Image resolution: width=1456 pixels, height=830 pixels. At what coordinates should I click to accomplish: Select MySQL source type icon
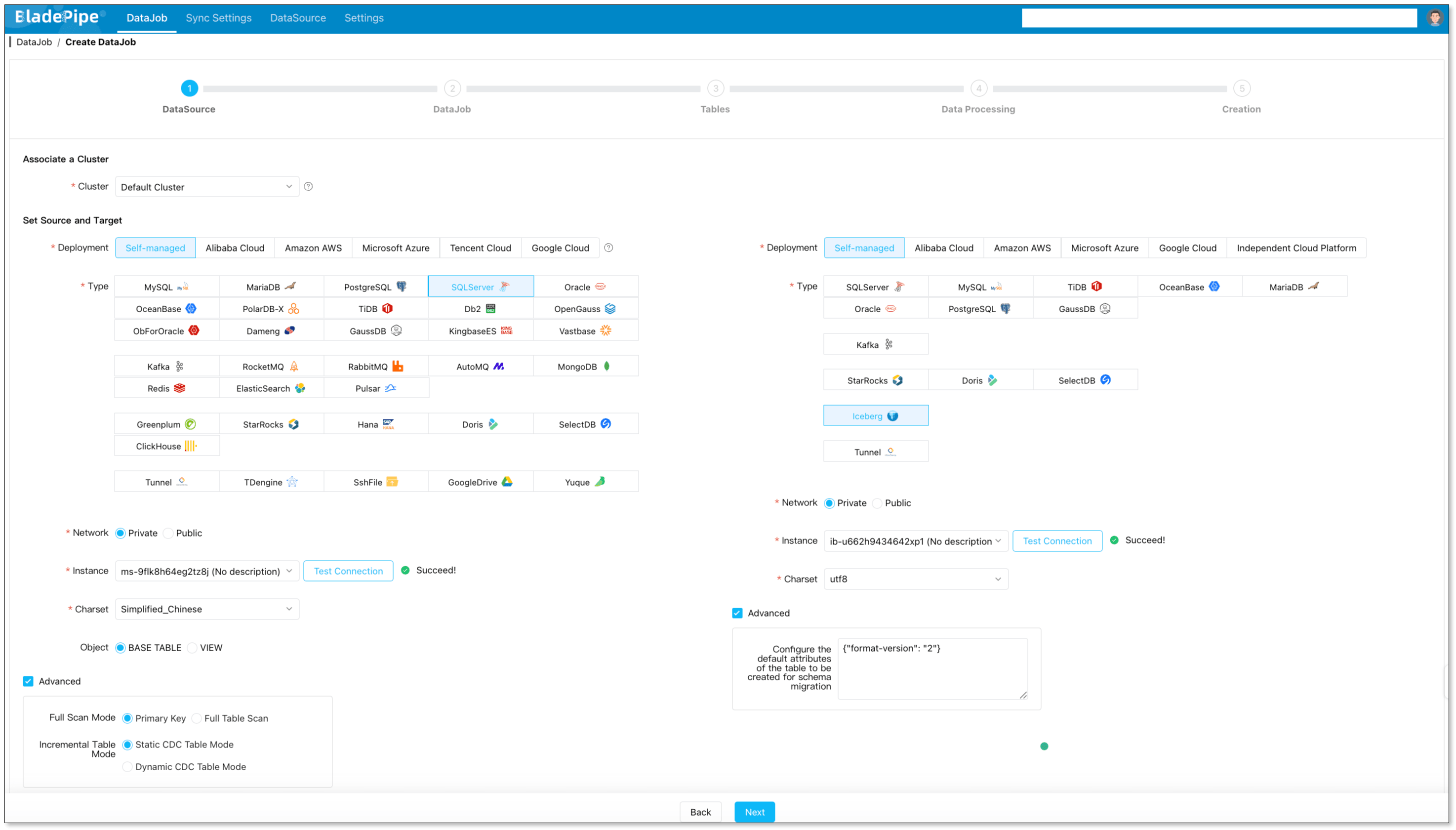tap(166, 287)
